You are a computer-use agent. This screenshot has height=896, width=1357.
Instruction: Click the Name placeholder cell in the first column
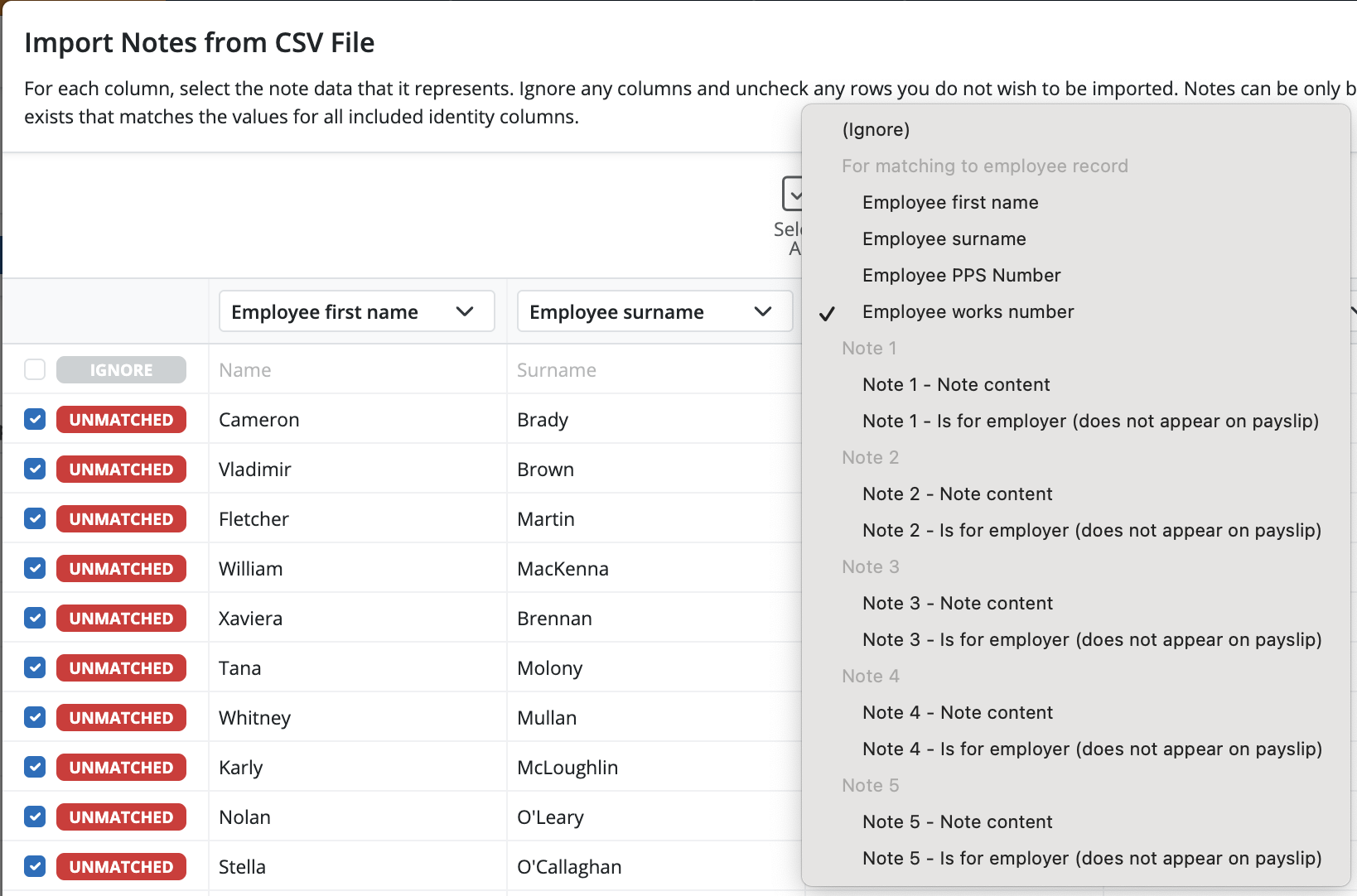coord(244,369)
